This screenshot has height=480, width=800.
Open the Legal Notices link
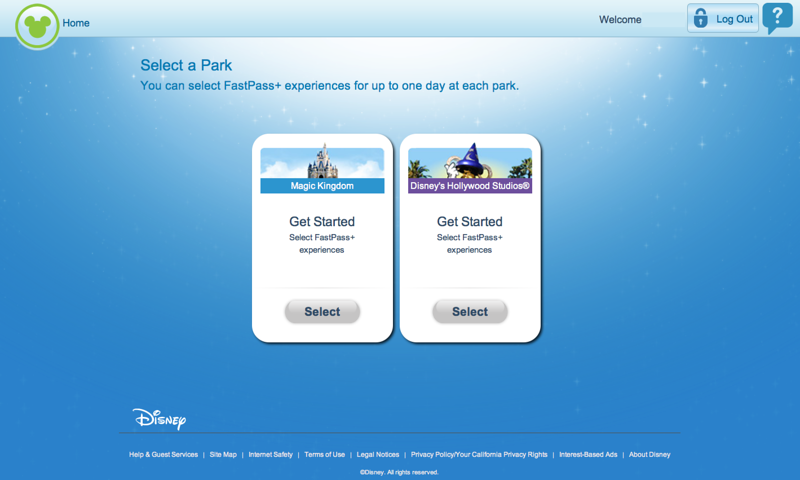click(378, 455)
